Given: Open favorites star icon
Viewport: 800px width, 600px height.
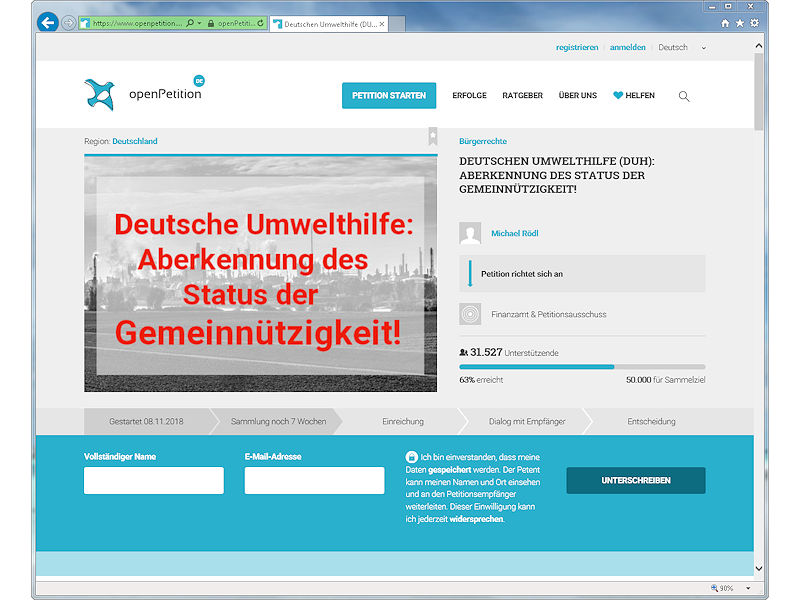Looking at the screenshot, I should 740,23.
